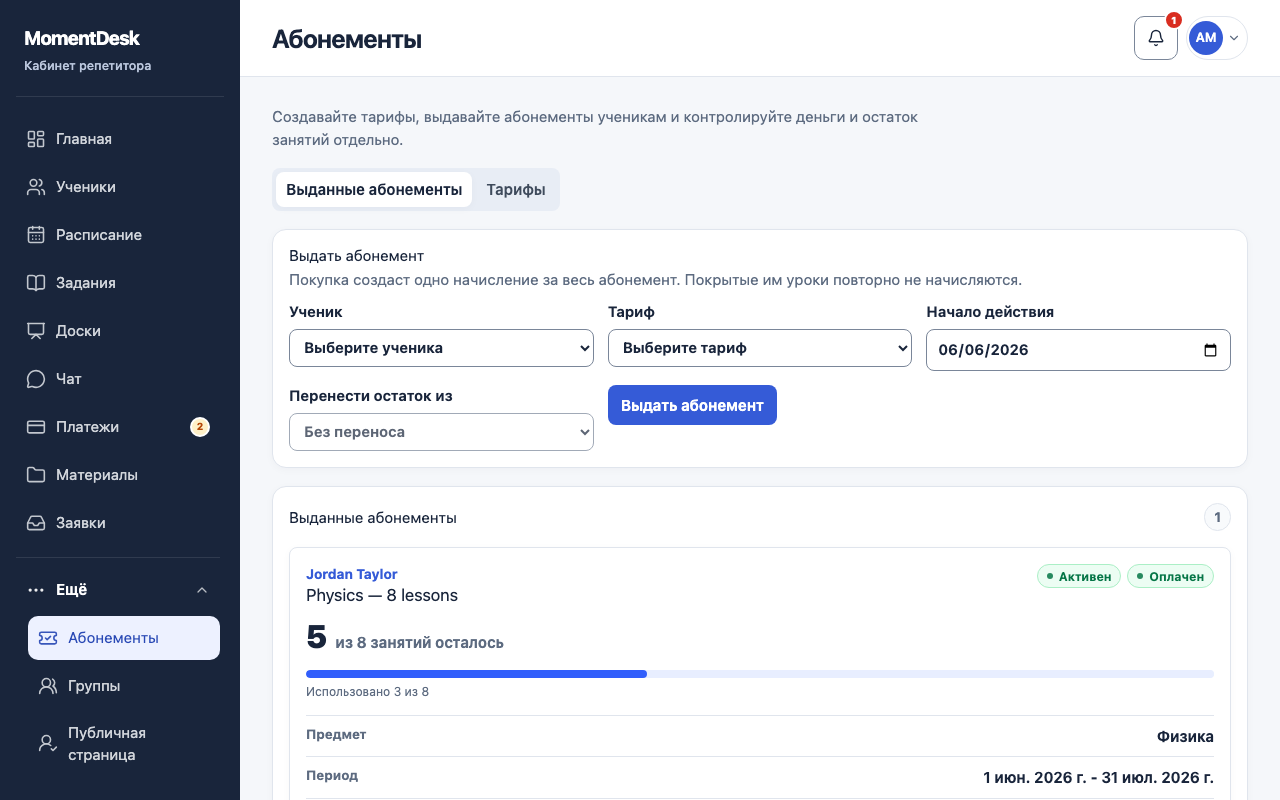This screenshot has width=1280, height=800.
Task: Click the lessons usage progress bar
Action: (x=760, y=674)
